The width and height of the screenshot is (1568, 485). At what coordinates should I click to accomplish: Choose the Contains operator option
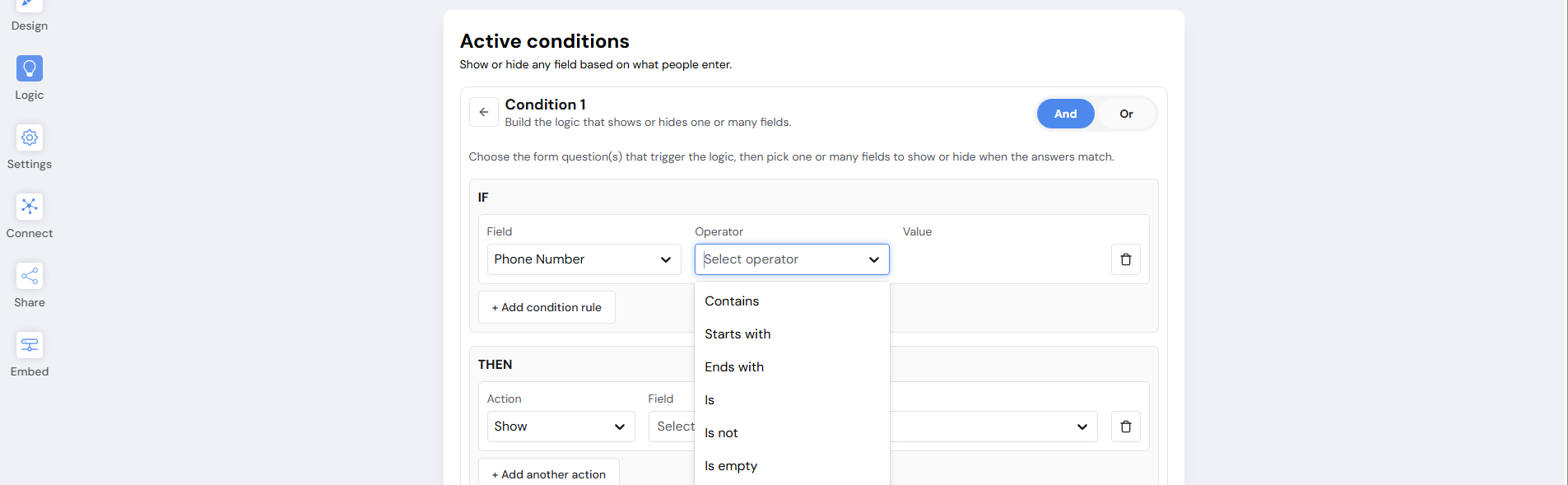tap(792, 301)
